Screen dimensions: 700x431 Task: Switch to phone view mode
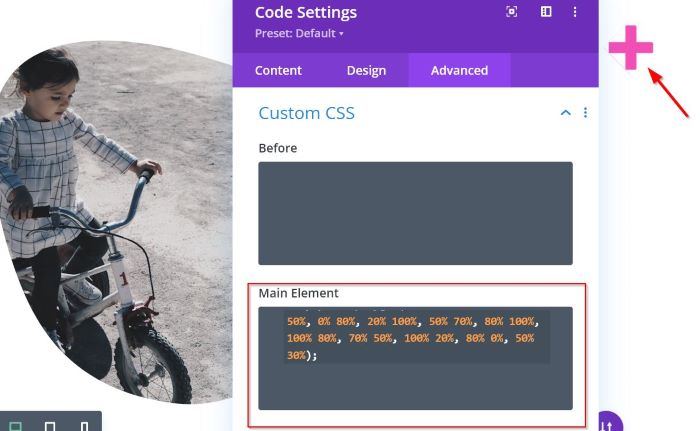(84, 426)
